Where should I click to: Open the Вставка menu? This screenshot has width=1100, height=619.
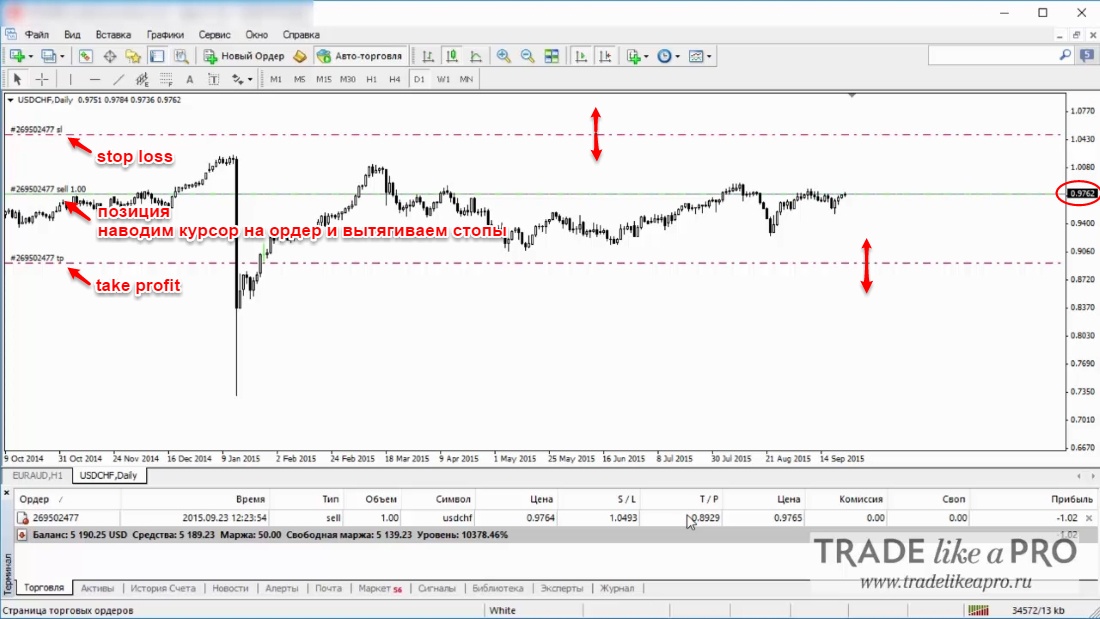(x=113, y=34)
